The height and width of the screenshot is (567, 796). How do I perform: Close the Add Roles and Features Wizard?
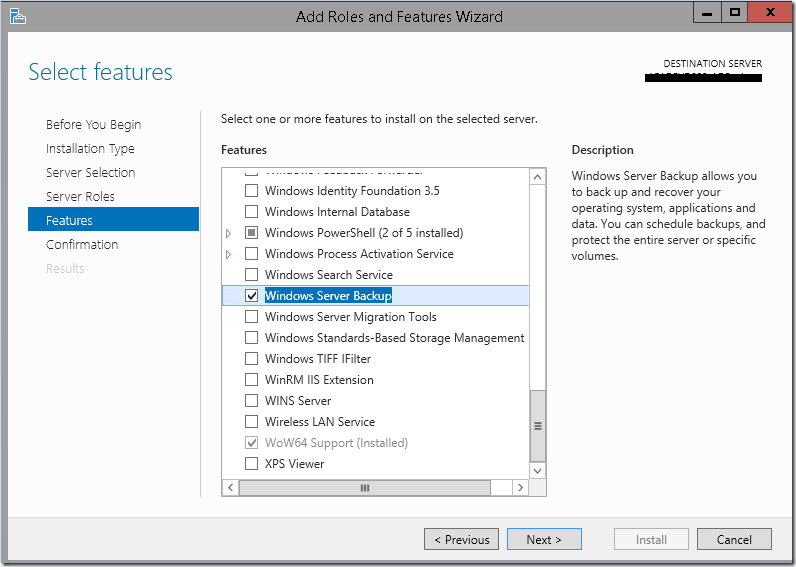[770, 13]
